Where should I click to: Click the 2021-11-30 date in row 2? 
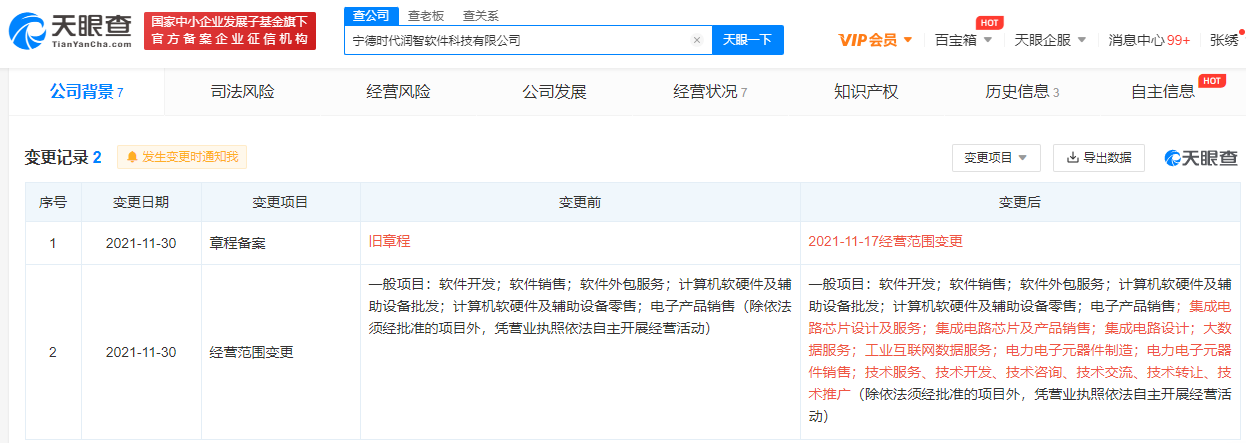click(141, 352)
